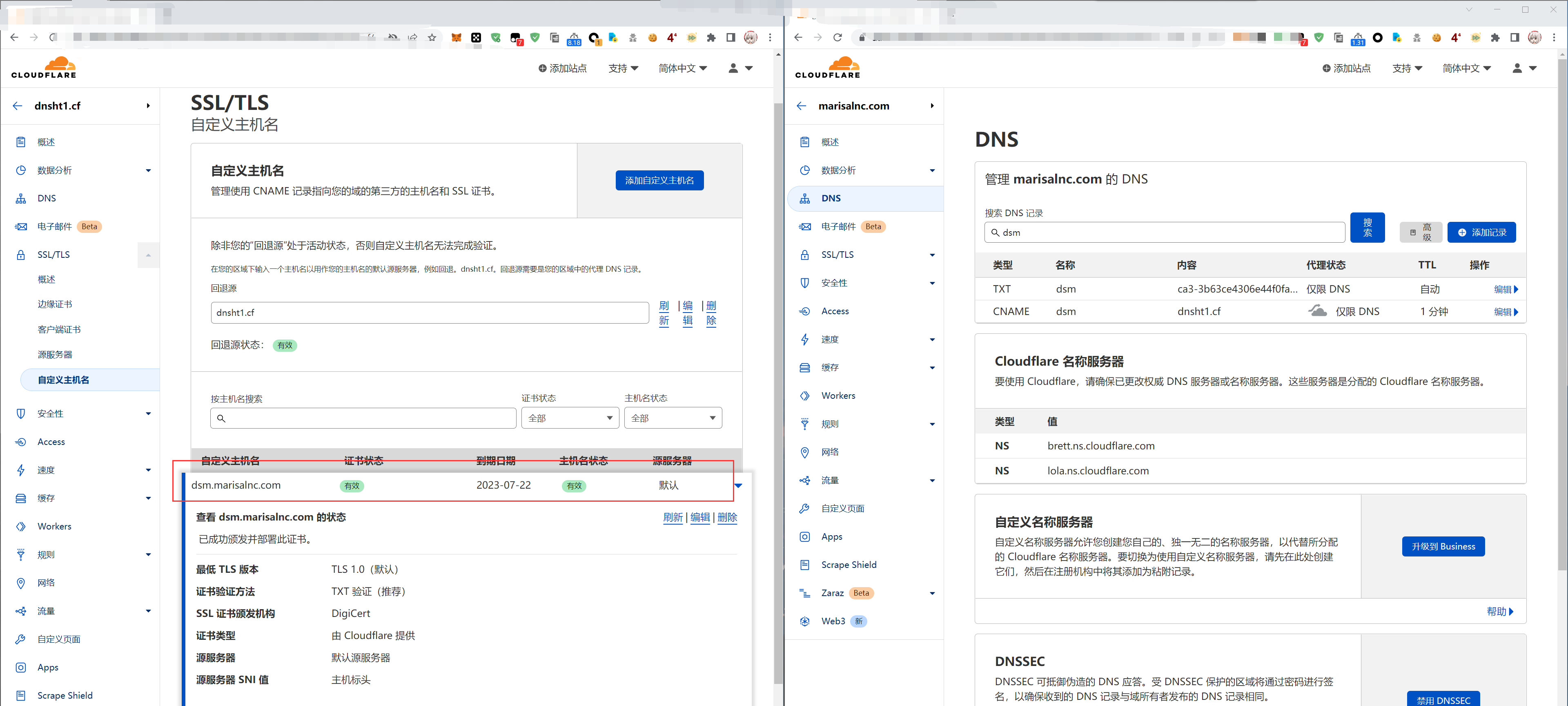Click Upgrade to Business button

[x=1443, y=546]
